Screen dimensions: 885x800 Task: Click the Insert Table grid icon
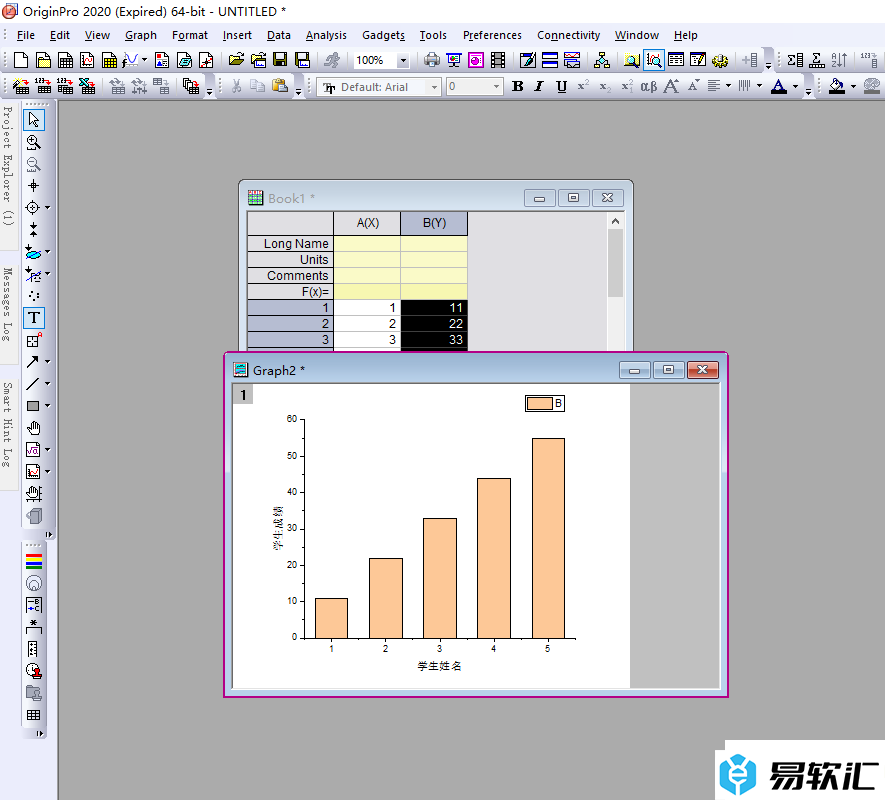34,715
